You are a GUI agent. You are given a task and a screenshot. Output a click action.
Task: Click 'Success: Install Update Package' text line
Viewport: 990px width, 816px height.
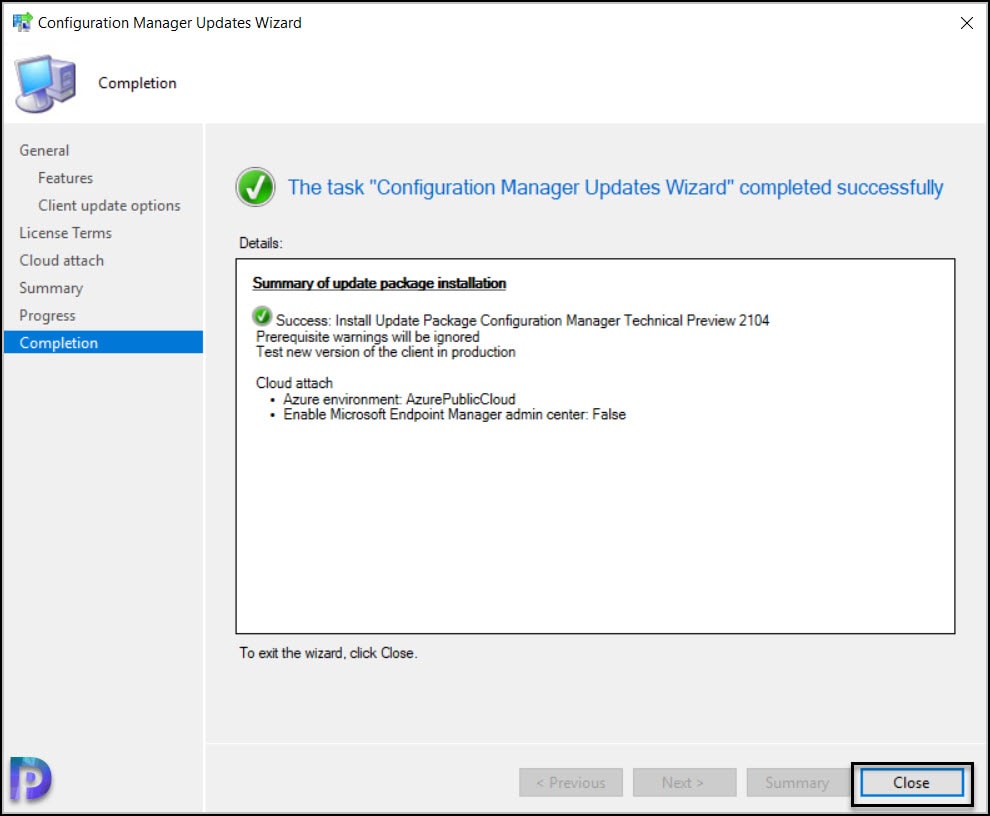point(522,321)
